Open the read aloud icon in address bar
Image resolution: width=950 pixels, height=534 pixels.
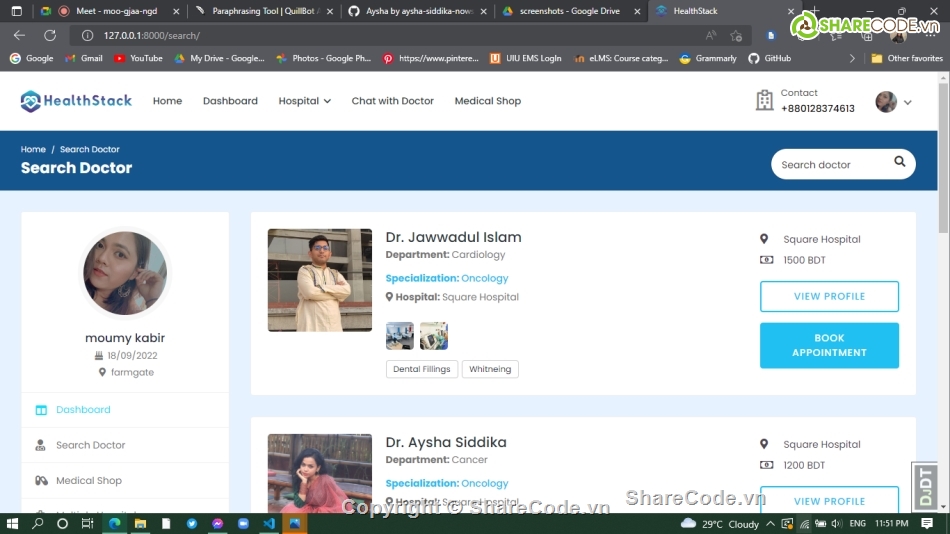(x=711, y=36)
